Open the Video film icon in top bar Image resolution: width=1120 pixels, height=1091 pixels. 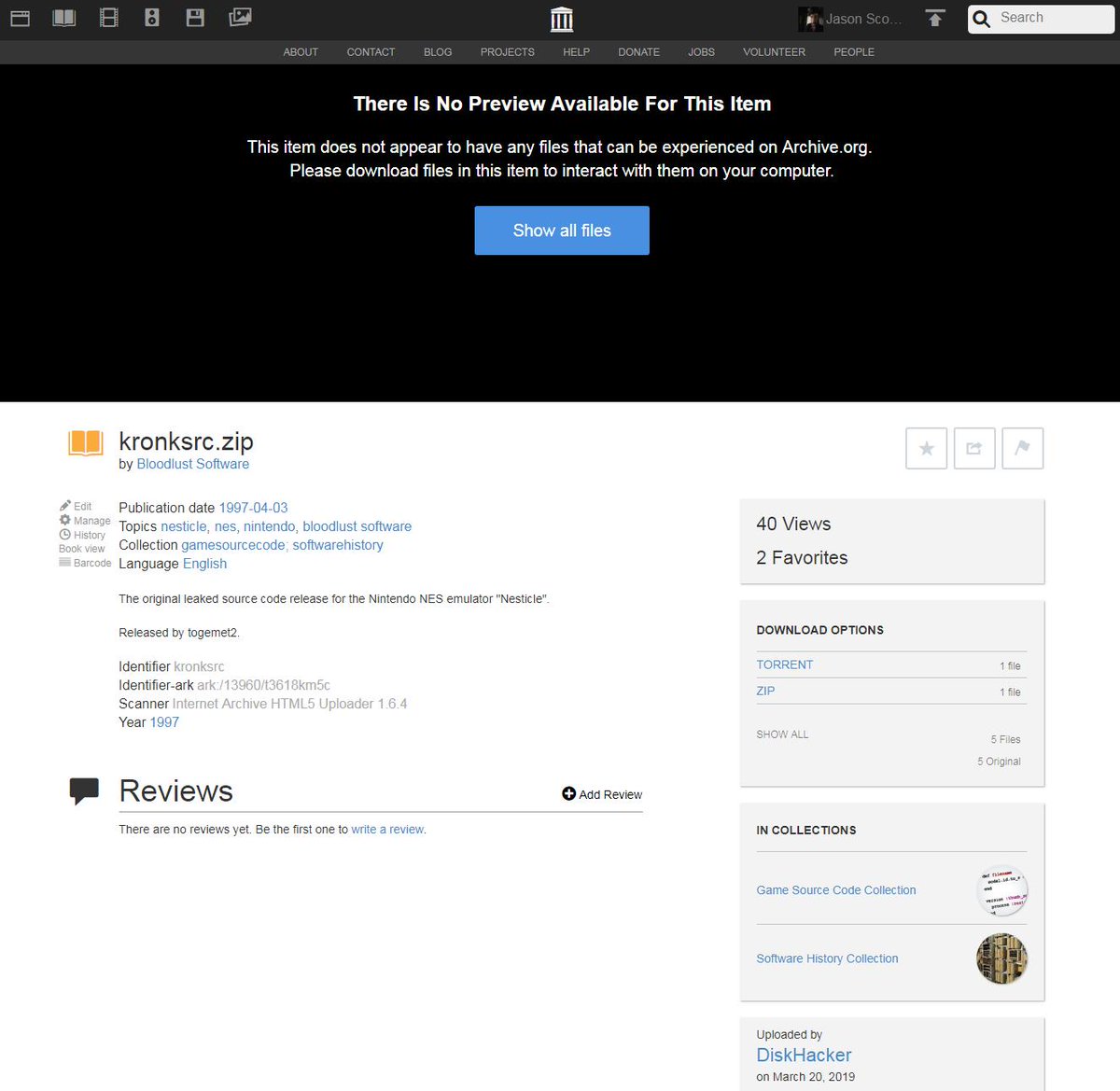click(x=109, y=18)
